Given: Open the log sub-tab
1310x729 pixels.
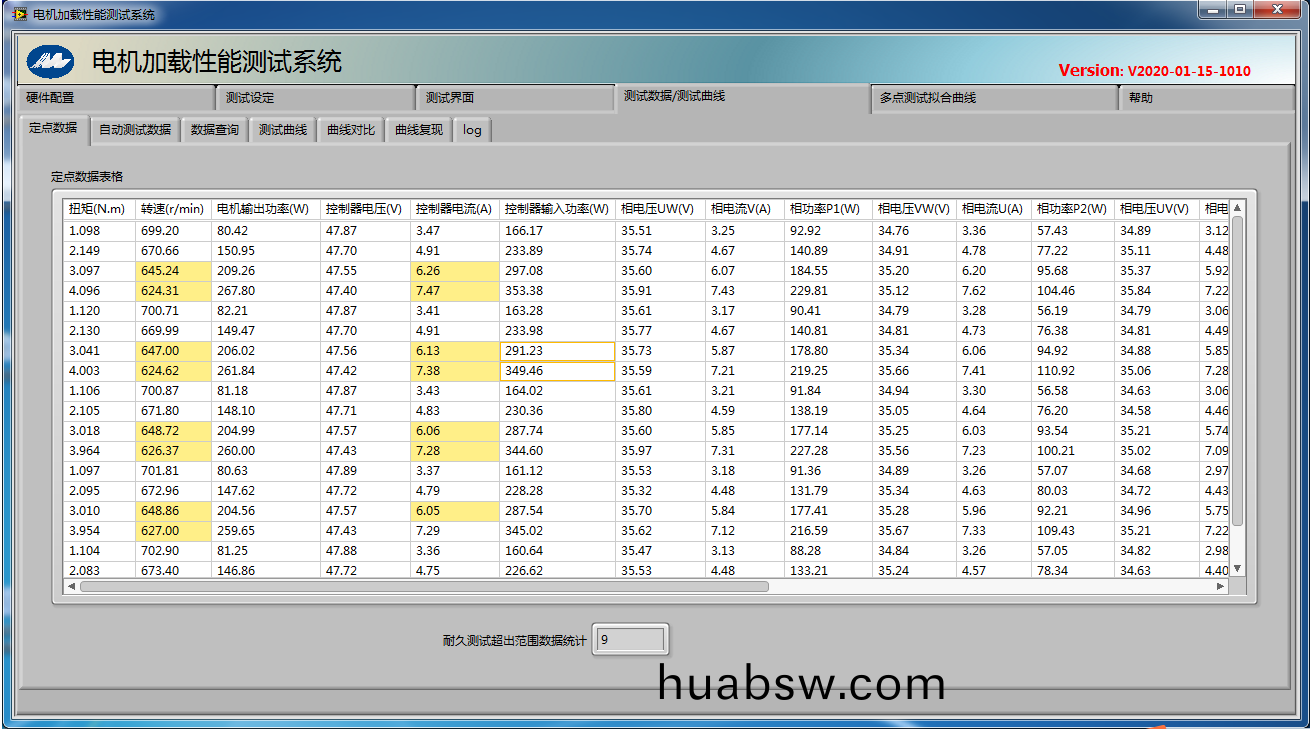Looking at the screenshot, I should click(472, 130).
